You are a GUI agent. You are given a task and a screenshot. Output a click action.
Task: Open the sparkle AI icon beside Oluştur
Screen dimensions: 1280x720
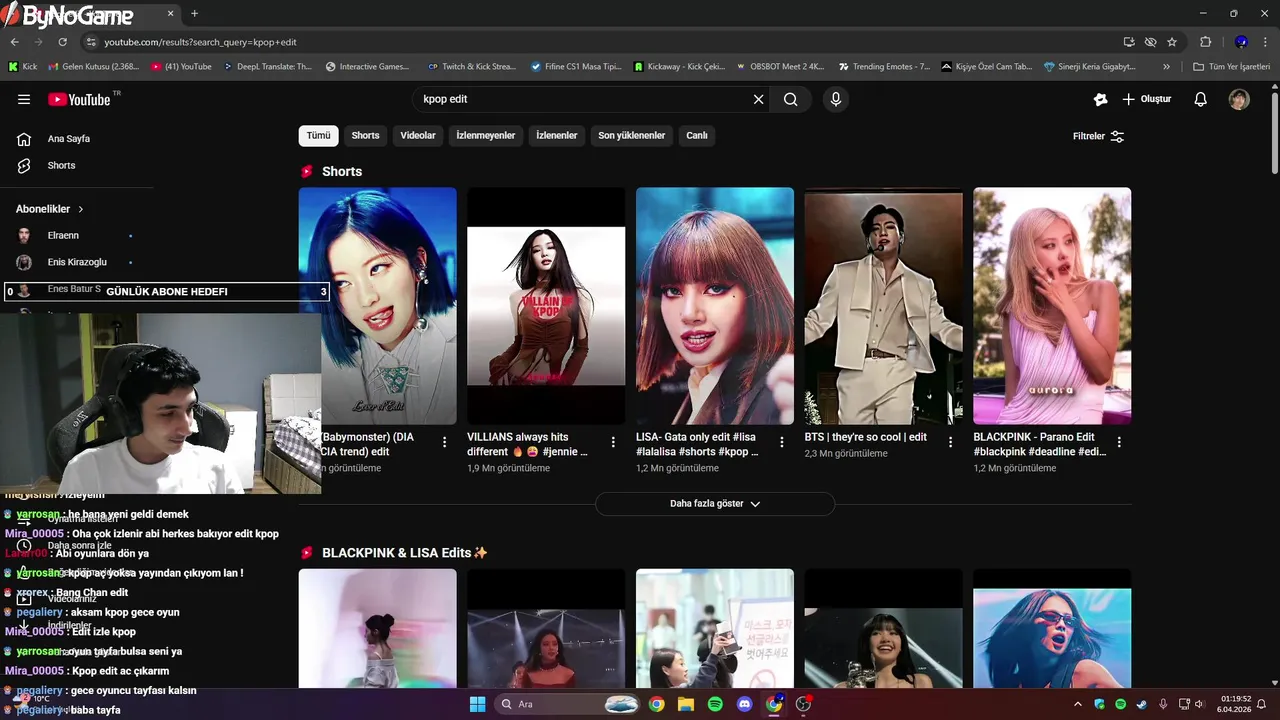click(x=1100, y=99)
